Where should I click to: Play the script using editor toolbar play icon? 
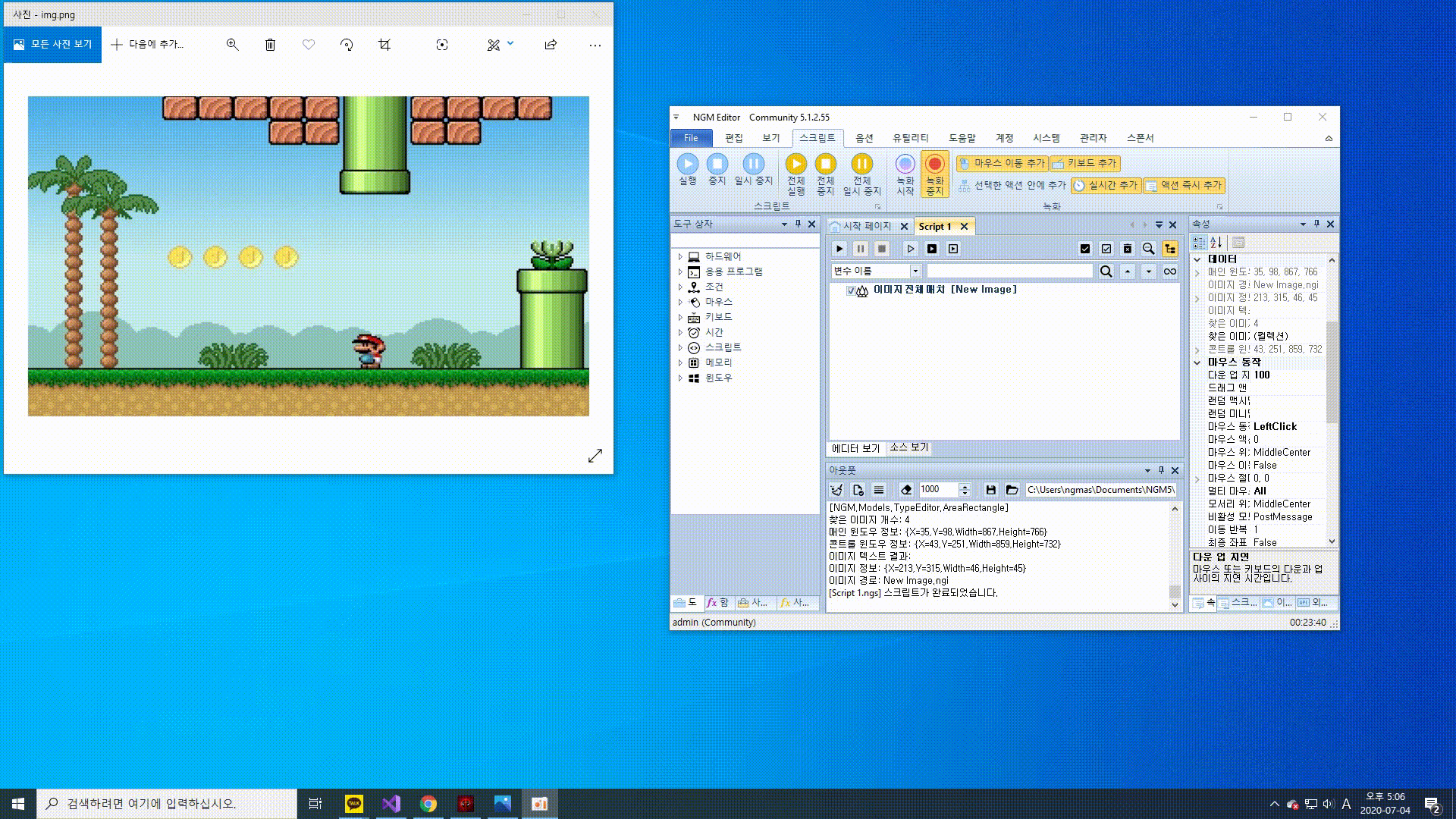click(839, 249)
